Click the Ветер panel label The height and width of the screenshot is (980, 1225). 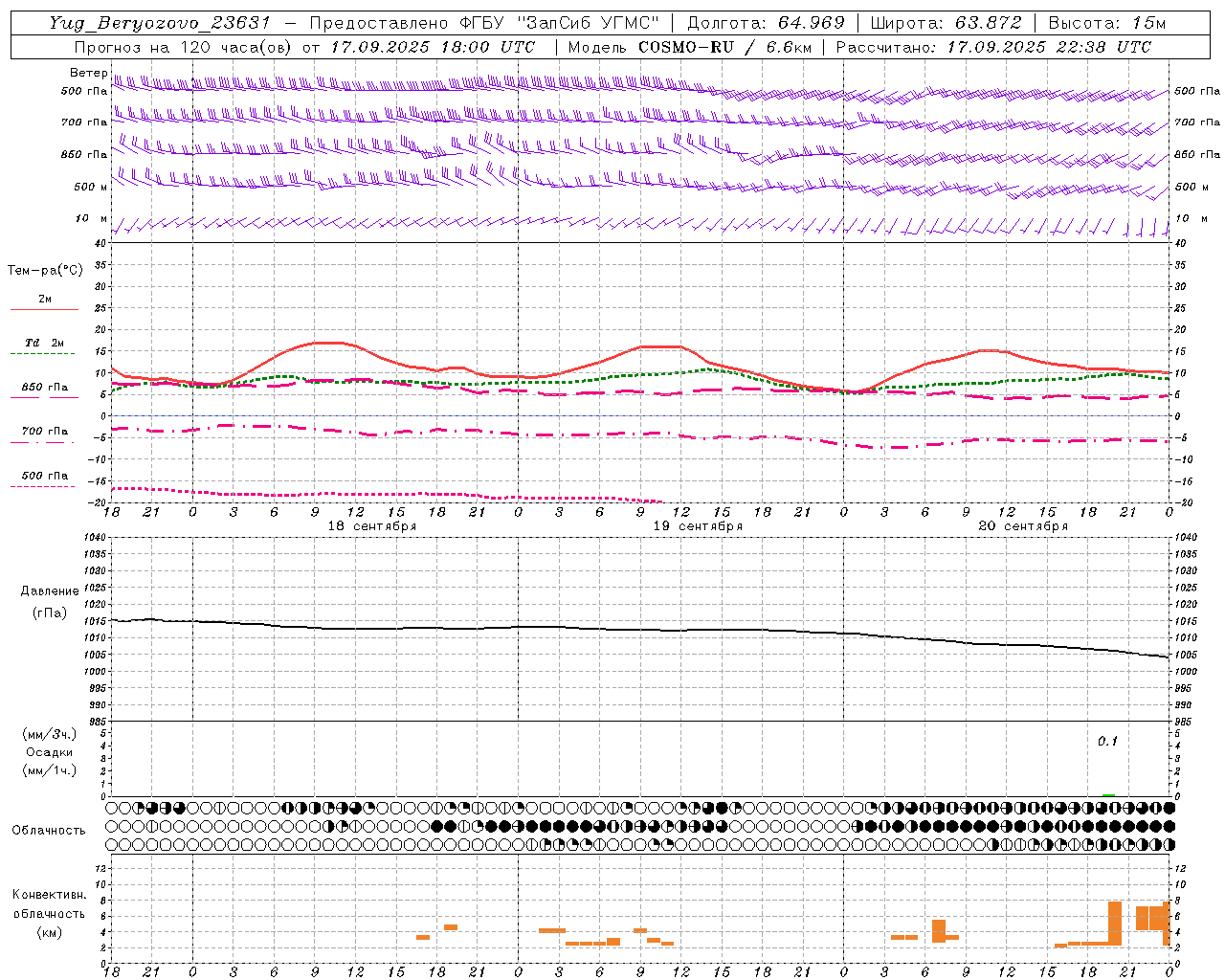88,73
